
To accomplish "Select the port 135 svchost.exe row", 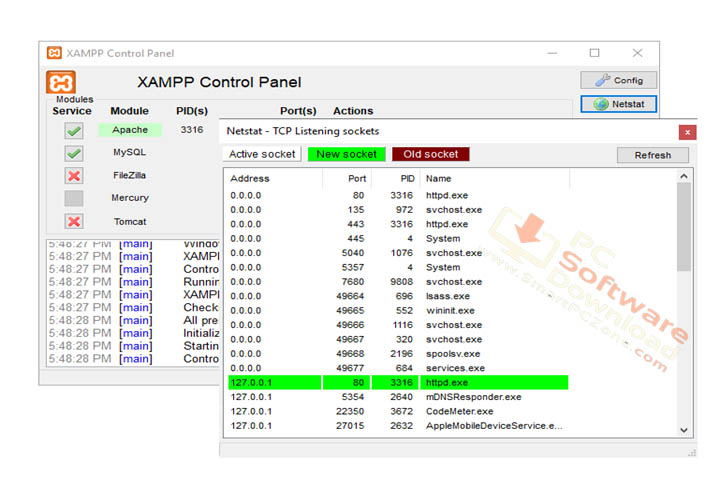I will [398, 209].
